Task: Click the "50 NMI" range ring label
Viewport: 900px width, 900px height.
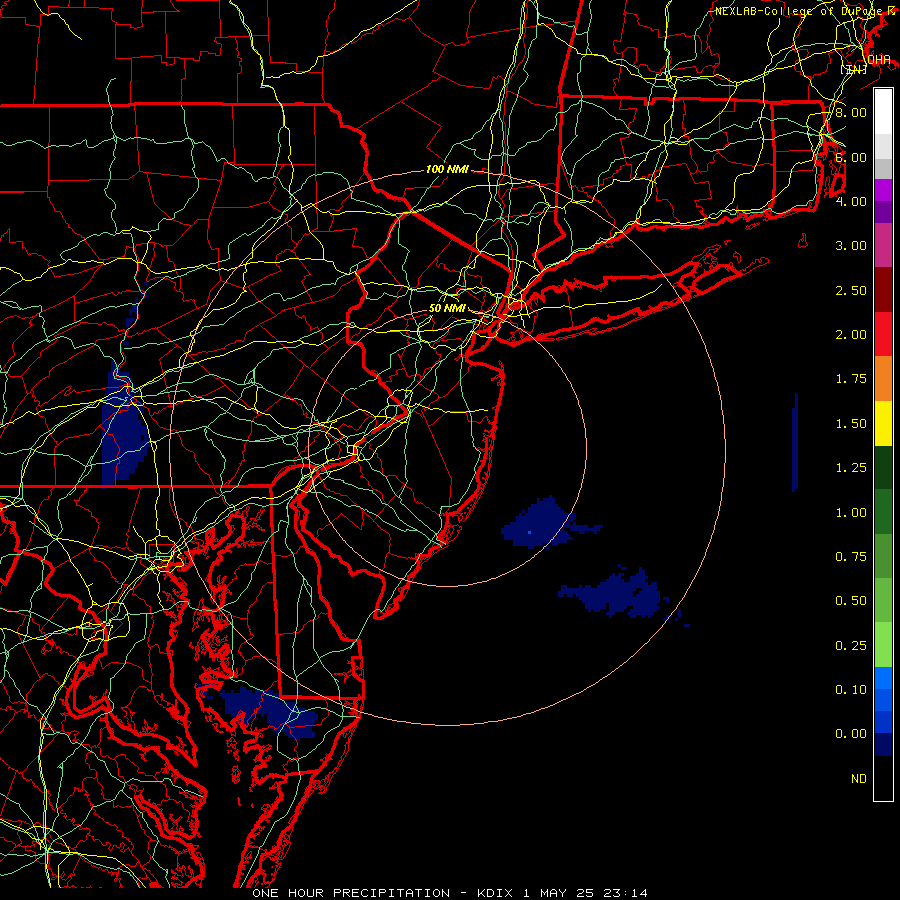Action: (447, 308)
